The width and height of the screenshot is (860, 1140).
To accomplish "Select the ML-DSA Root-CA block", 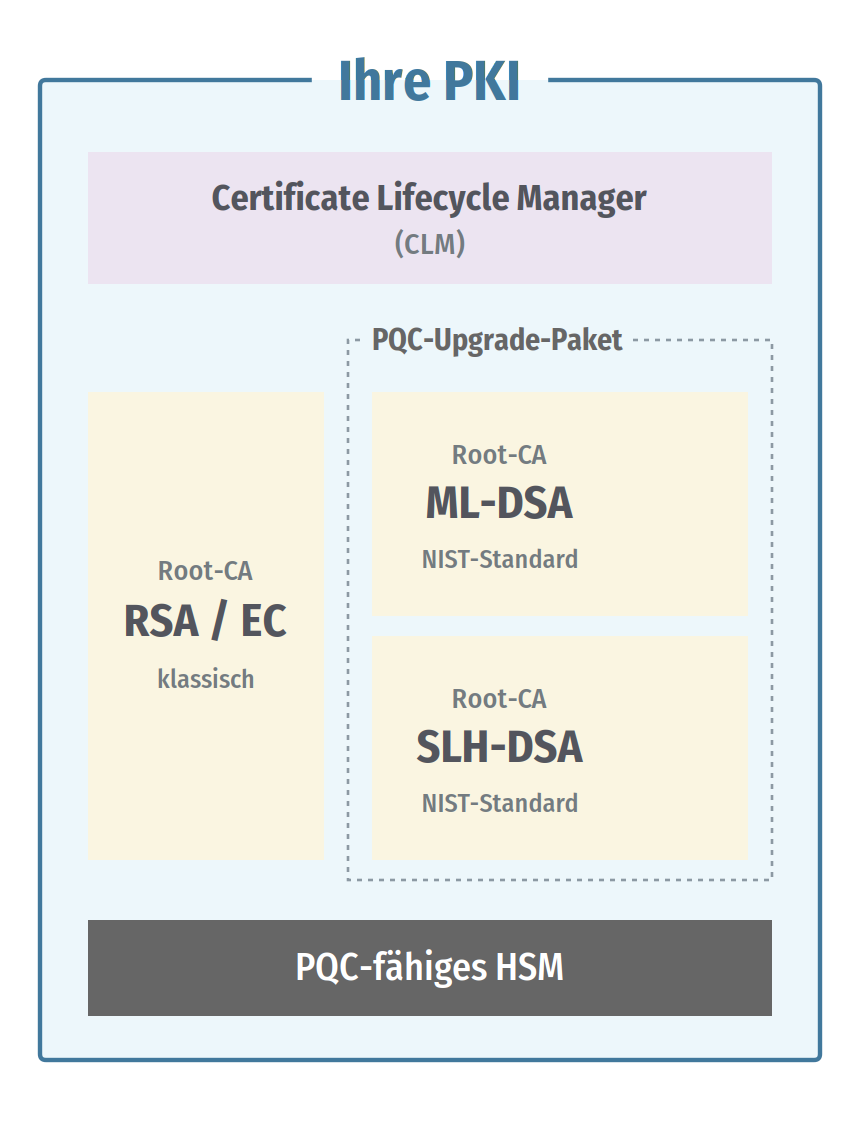I will coord(560,505).
